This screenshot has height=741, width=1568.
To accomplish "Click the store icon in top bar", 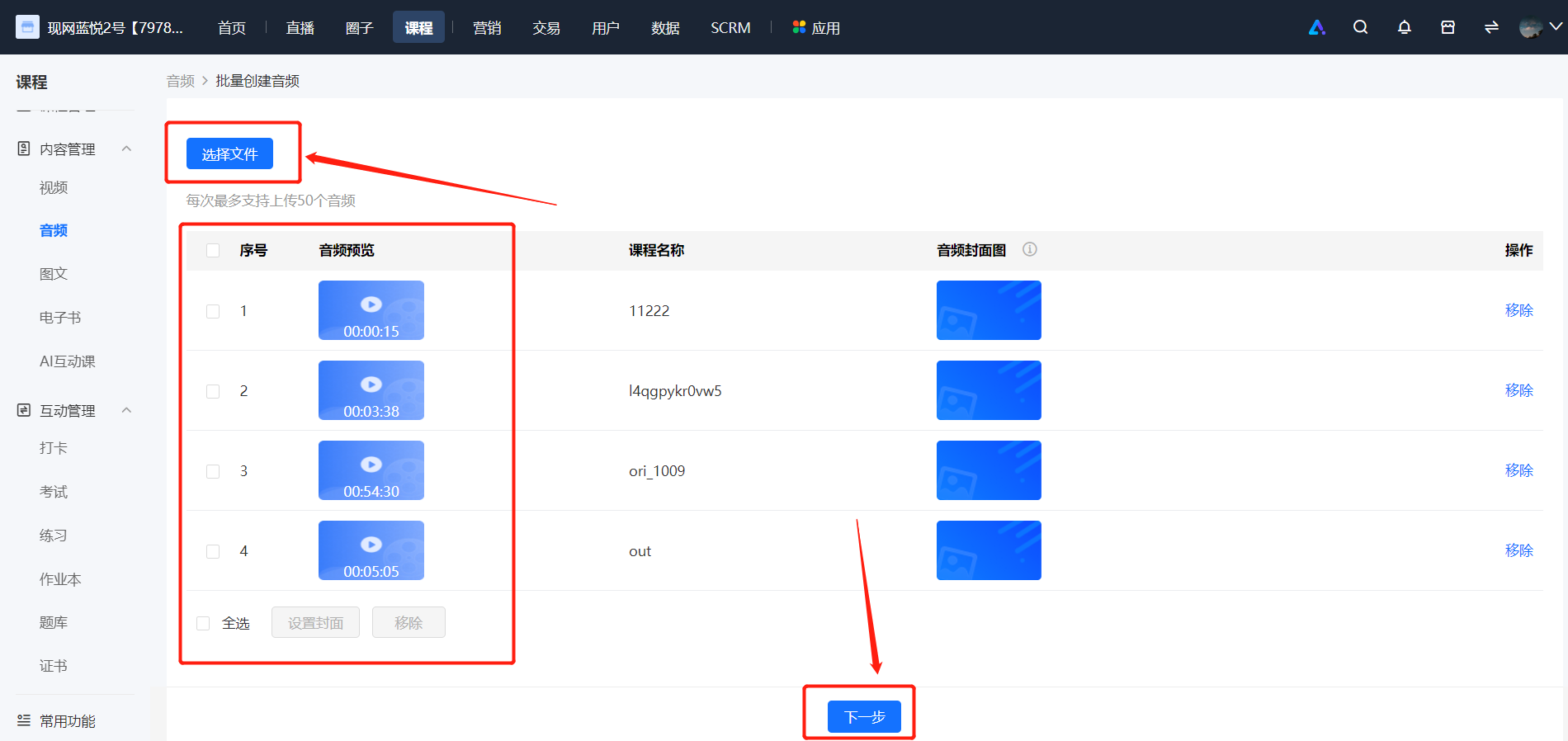I will [x=1448, y=27].
